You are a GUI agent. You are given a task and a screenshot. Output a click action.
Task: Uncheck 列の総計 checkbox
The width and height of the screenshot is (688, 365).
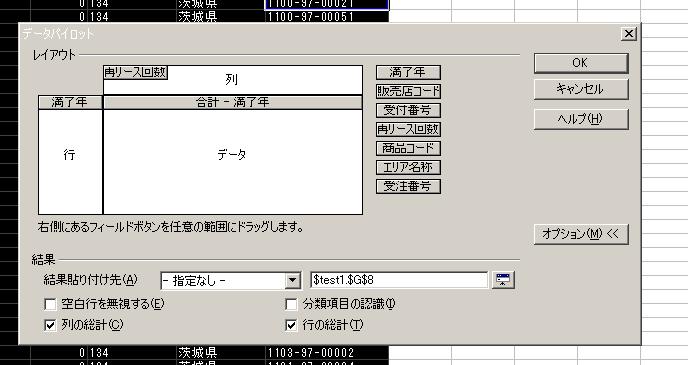point(50,325)
